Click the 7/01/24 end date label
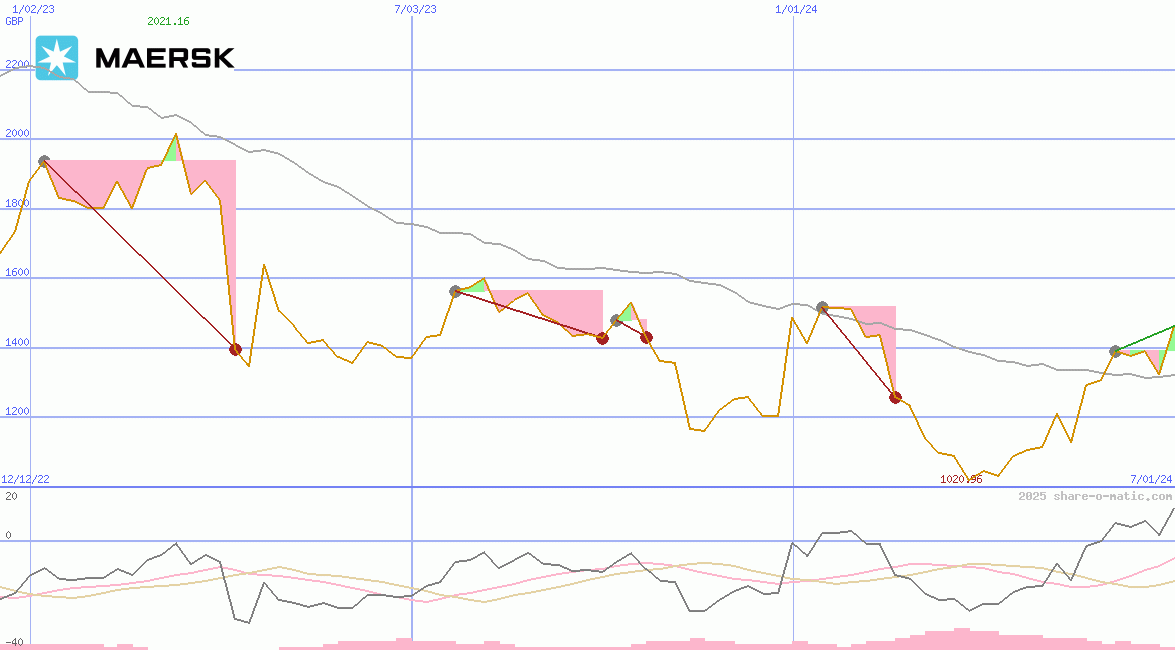 pos(1150,480)
